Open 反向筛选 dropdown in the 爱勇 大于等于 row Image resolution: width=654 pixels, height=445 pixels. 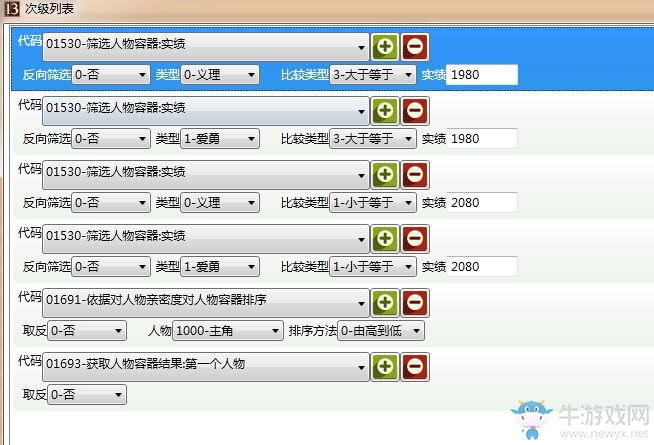[x=111, y=138]
